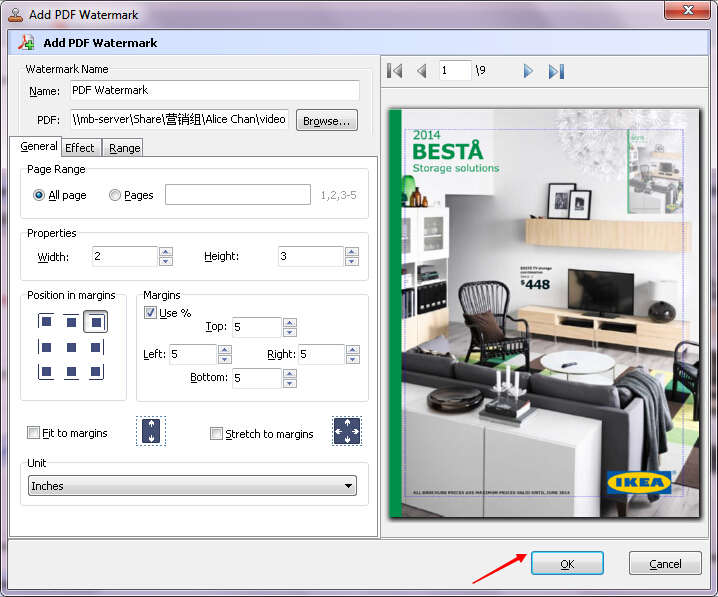Screen dimensions: 718x597
Task: Set position to middle-right
Action: pos(97,347)
